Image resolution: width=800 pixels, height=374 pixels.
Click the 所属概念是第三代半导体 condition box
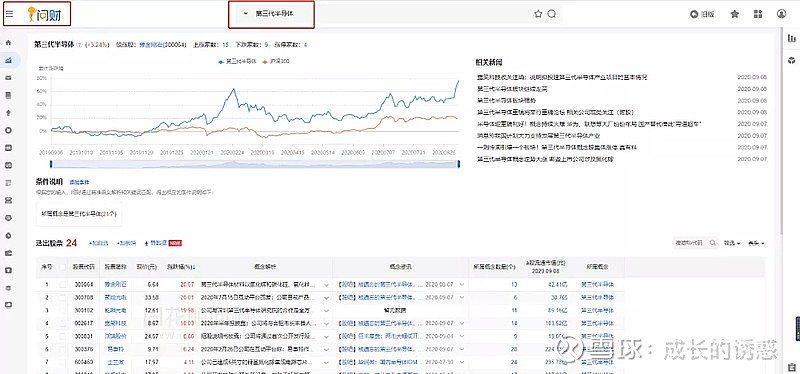click(x=79, y=214)
